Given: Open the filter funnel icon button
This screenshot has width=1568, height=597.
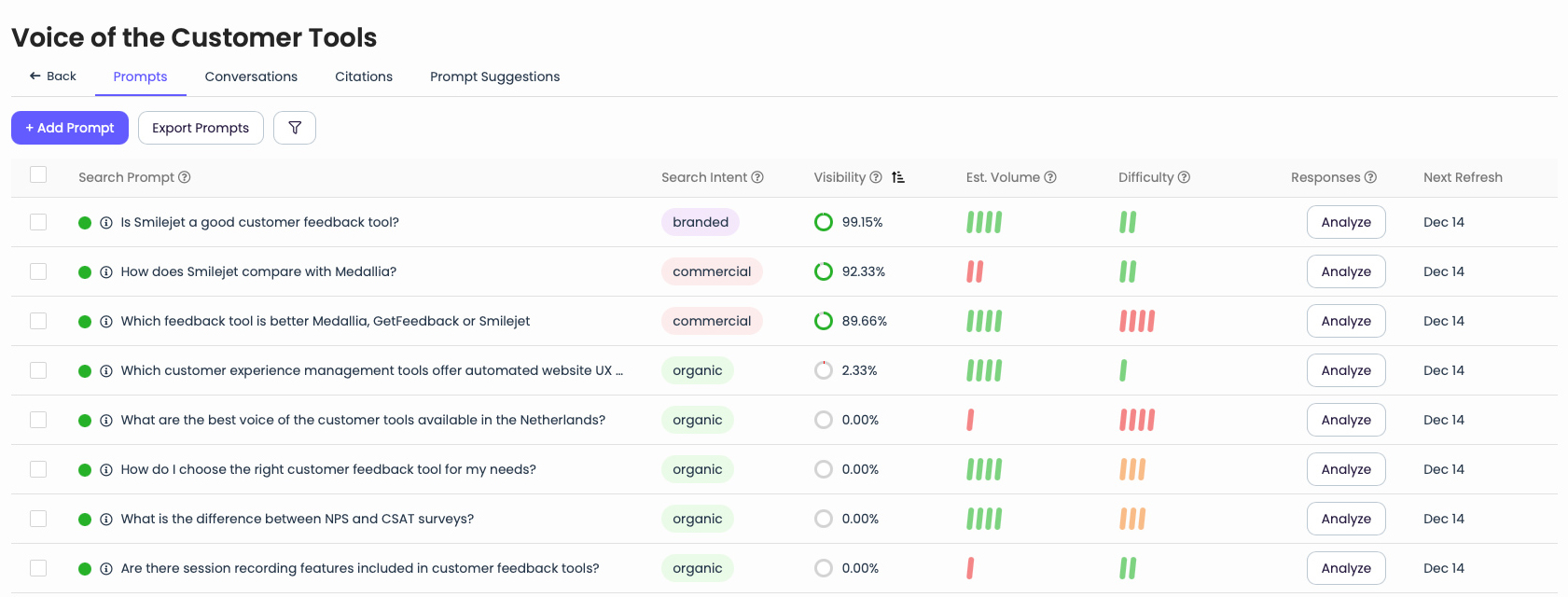Looking at the screenshot, I should (295, 128).
